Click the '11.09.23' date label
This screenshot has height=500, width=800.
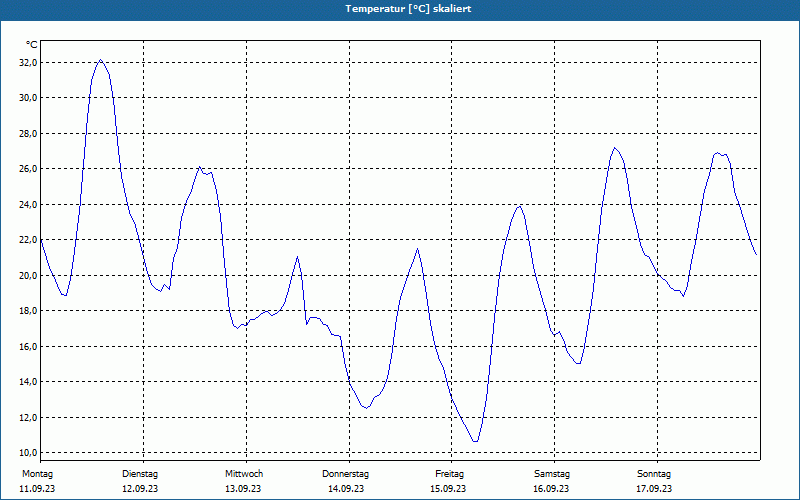coord(37,489)
